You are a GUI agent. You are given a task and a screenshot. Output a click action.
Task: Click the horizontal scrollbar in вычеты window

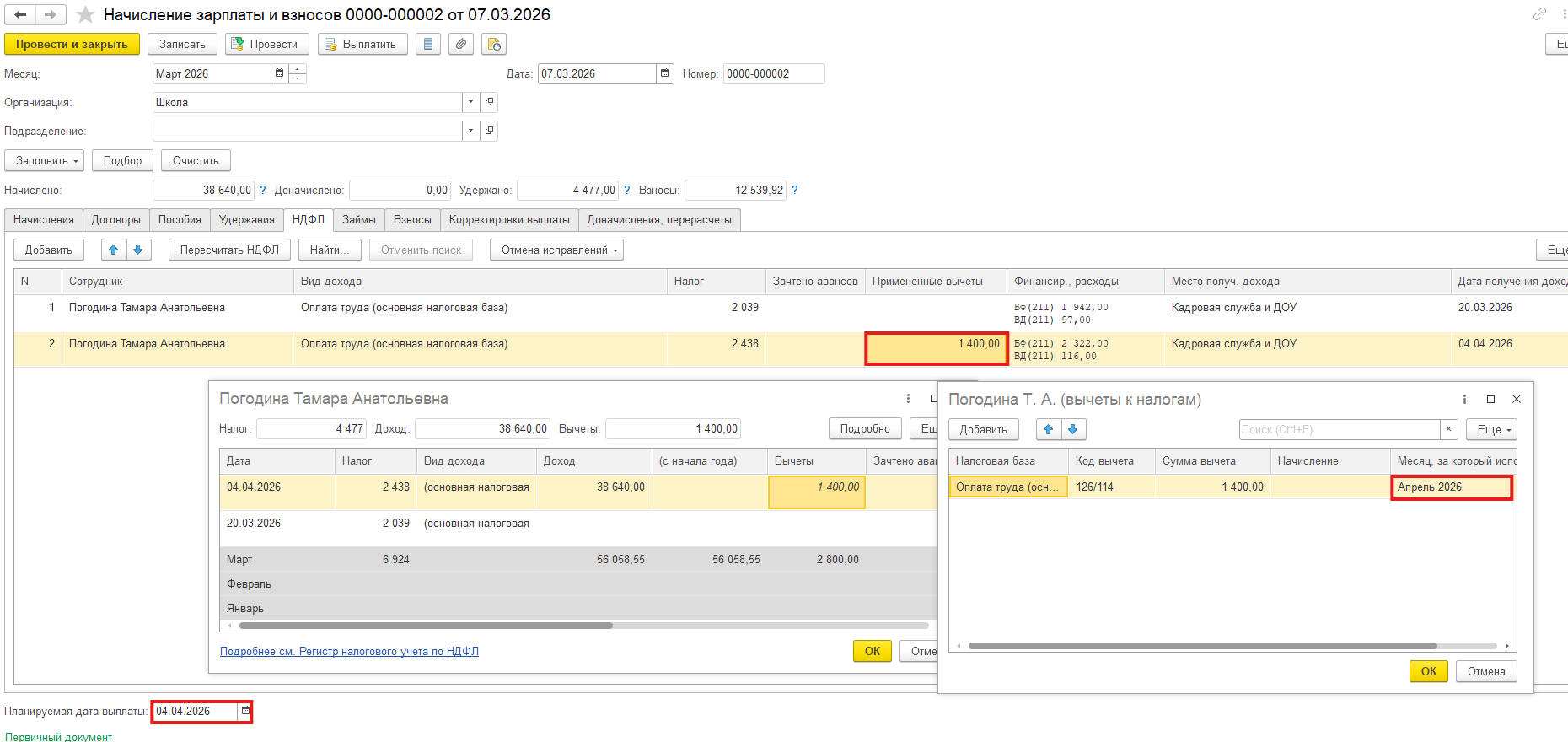coord(1203,646)
